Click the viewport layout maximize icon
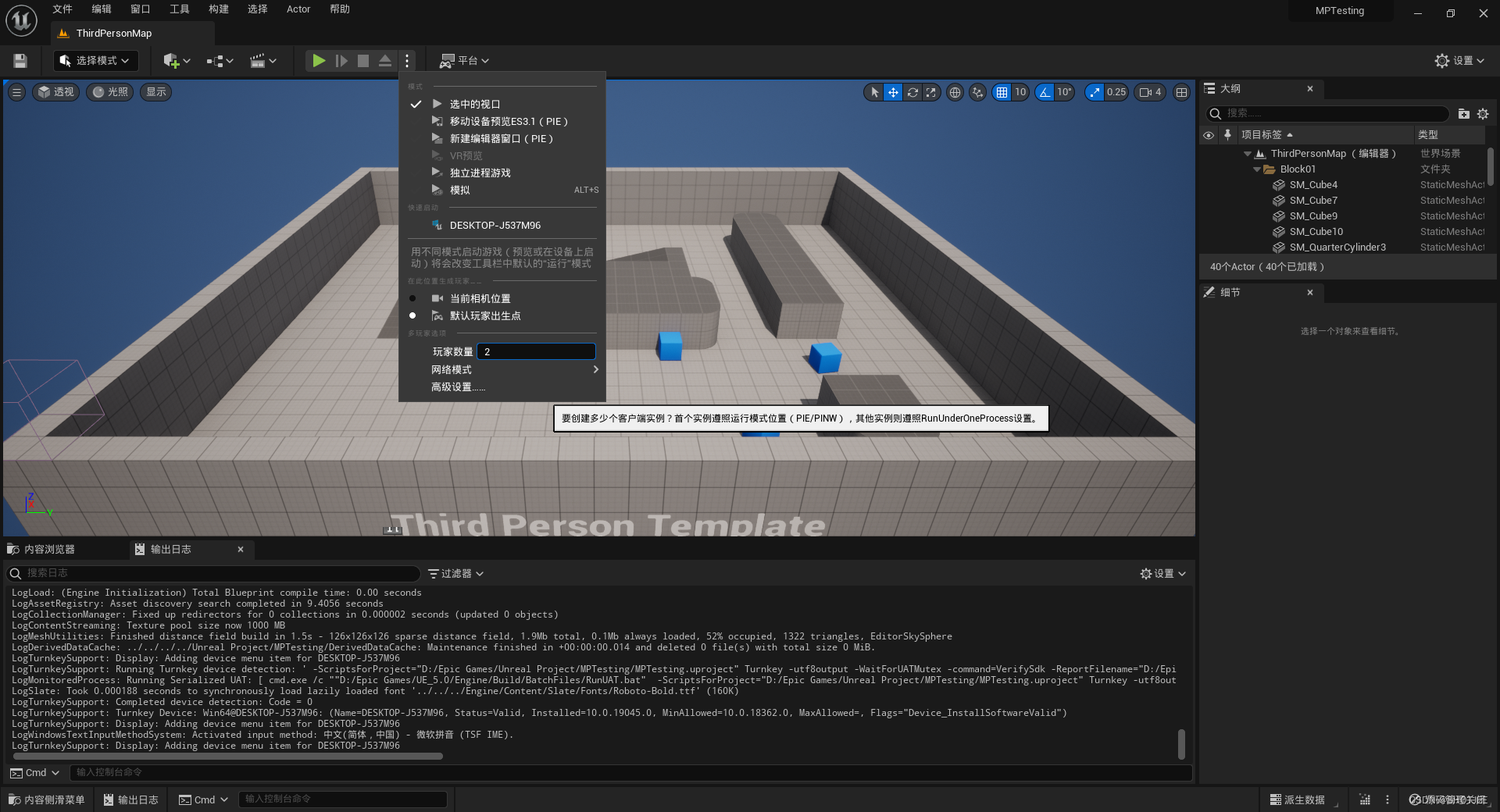The height and width of the screenshot is (812, 1500). pyautogui.click(x=1181, y=92)
